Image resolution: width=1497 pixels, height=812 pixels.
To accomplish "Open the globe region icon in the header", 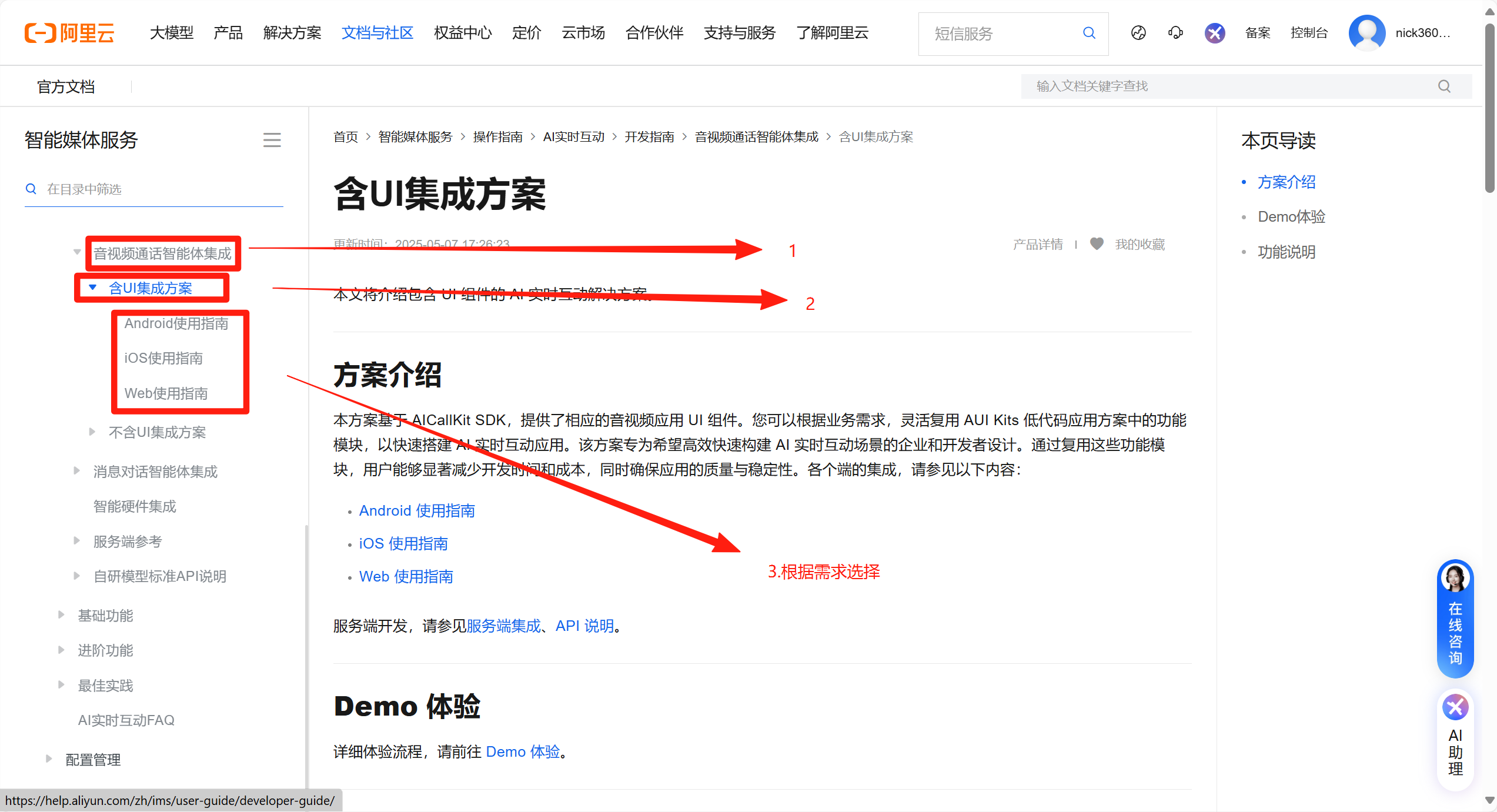I will 1138,33.
